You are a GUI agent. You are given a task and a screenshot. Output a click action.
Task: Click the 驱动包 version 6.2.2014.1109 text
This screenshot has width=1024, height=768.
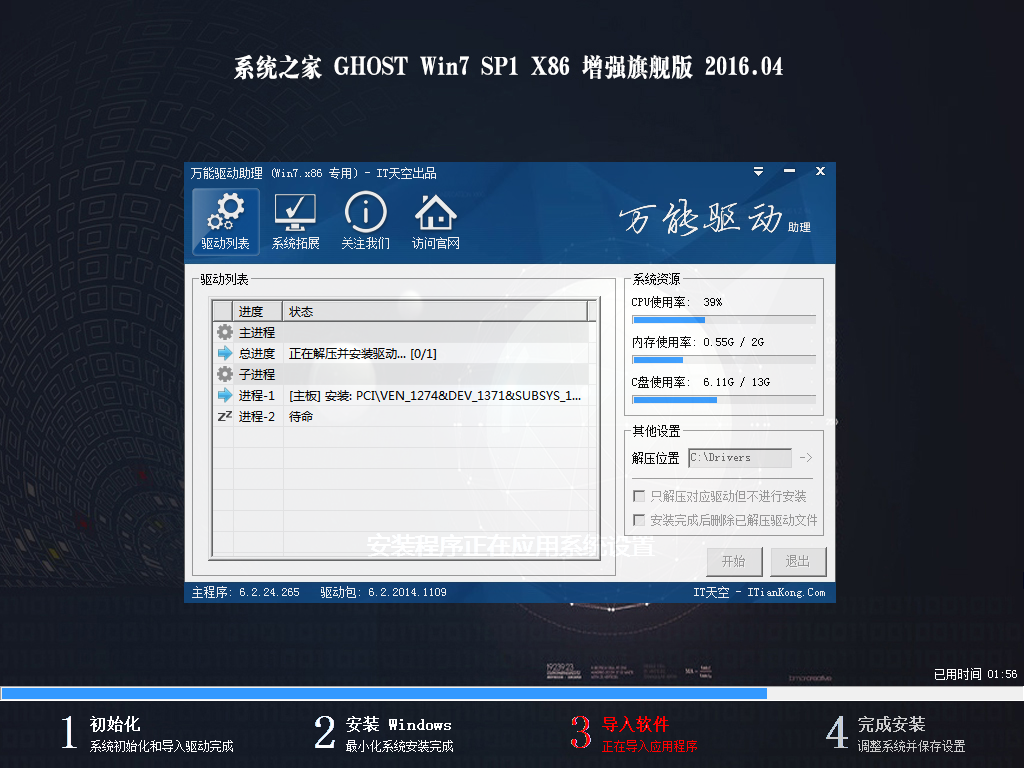(x=383, y=592)
